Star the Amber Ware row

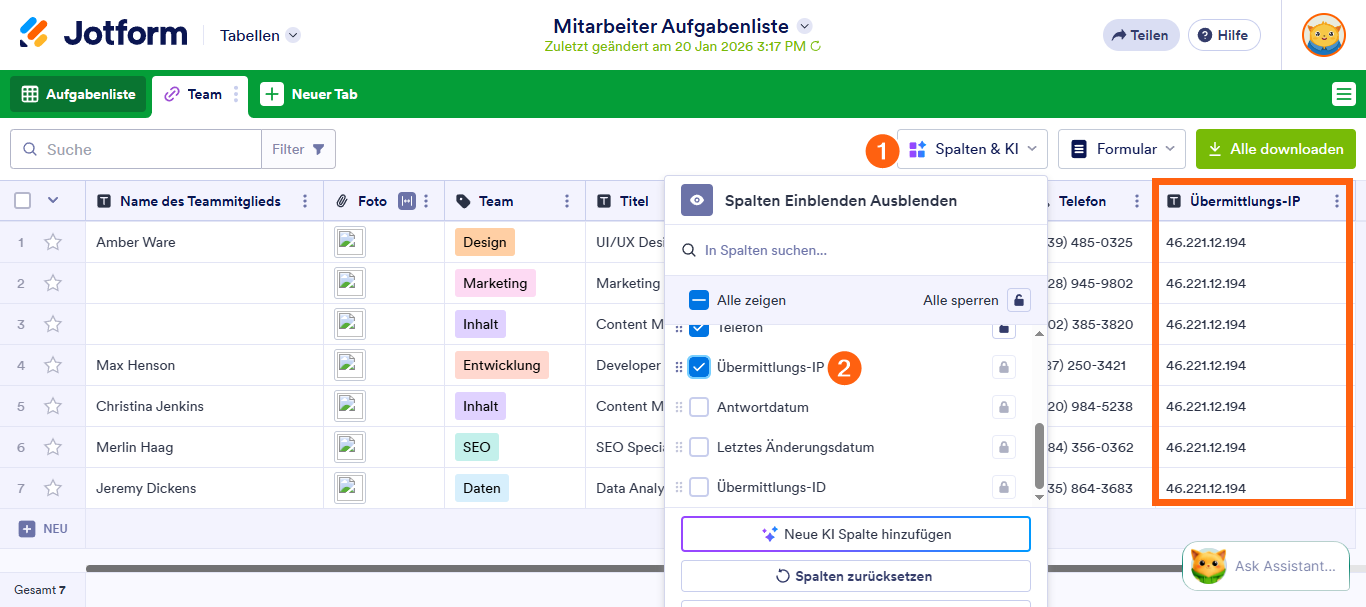(x=53, y=242)
